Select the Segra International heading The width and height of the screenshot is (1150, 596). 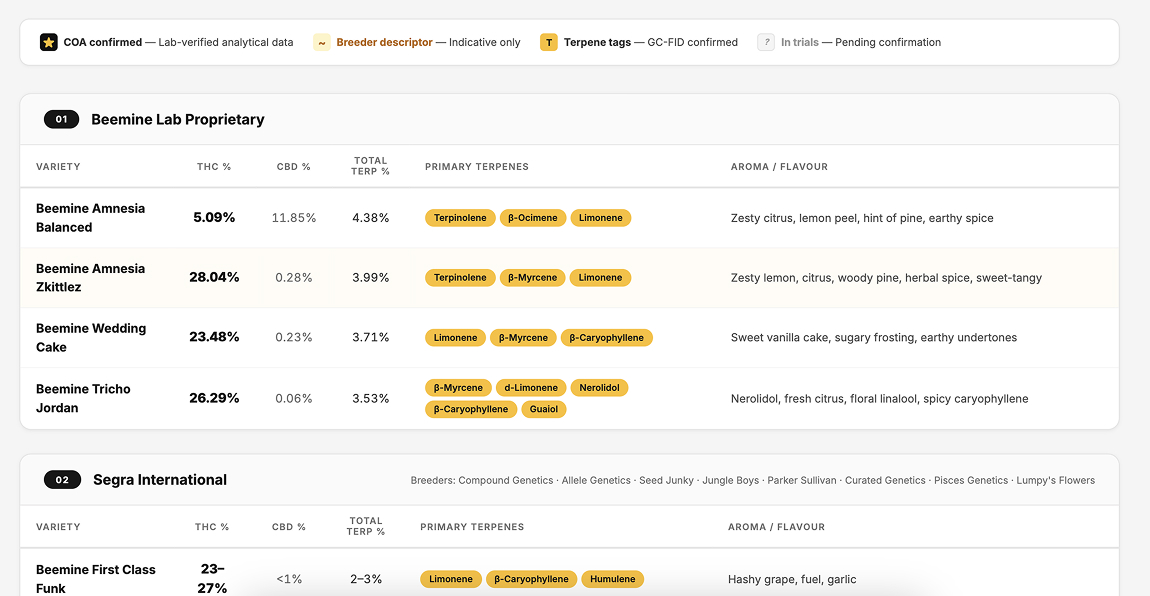click(x=160, y=480)
